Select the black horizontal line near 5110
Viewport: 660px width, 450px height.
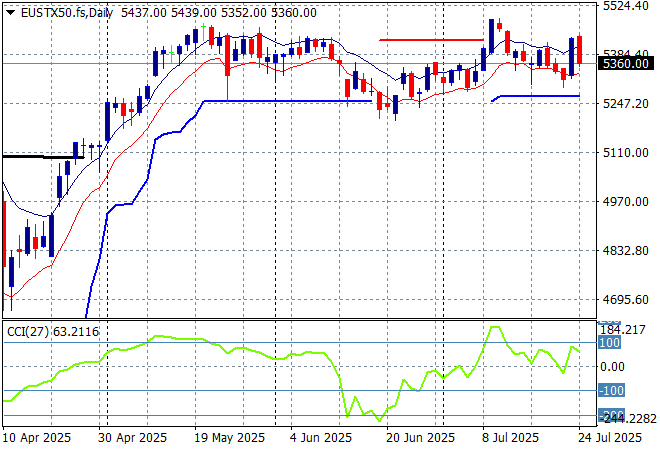(x=44, y=157)
